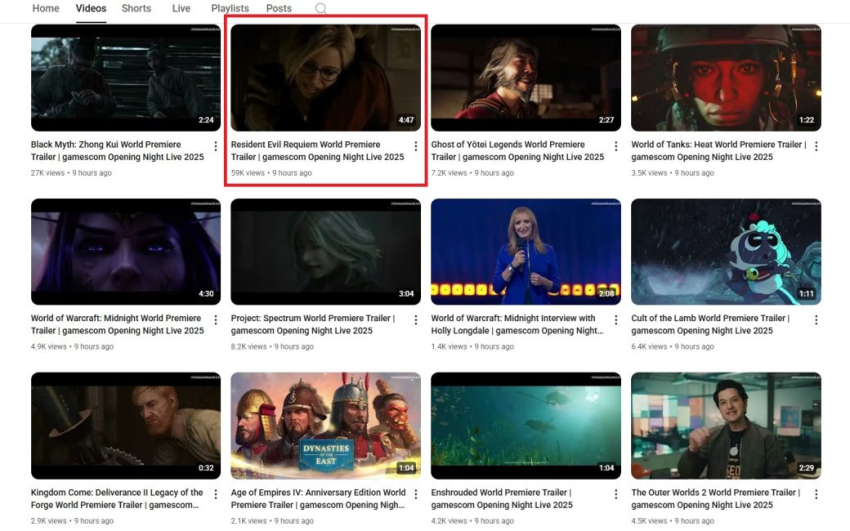Play the Ghost of Yōtei Legends thumbnail
The width and height of the screenshot is (850, 531).
pyautogui.click(x=525, y=78)
